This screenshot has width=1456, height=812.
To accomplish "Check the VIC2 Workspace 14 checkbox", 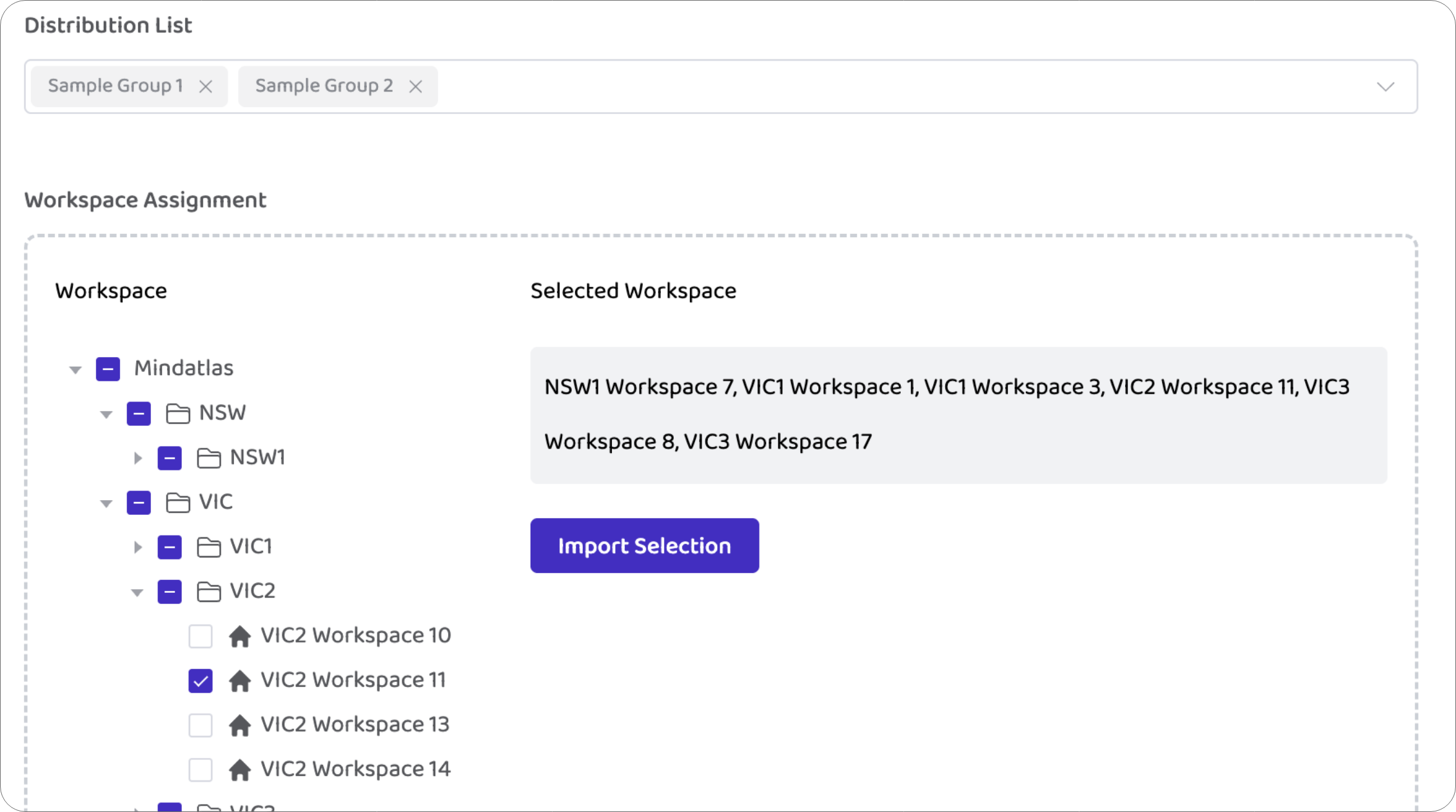I will 201,769.
